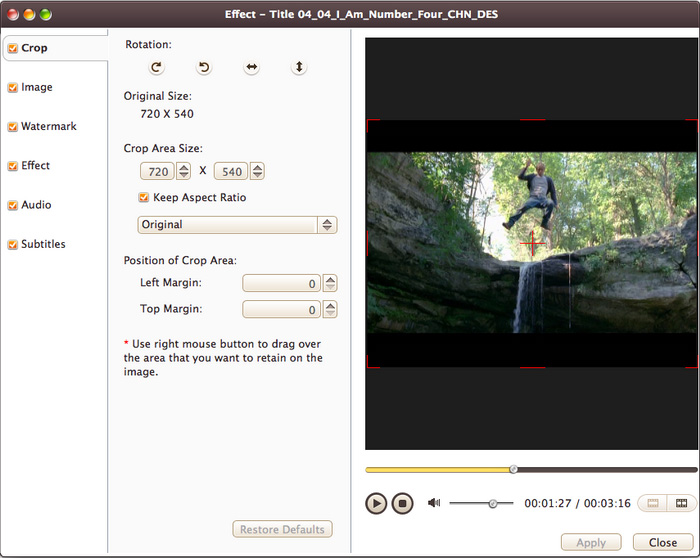Click the Close button
This screenshot has width=700, height=558.
point(662,542)
